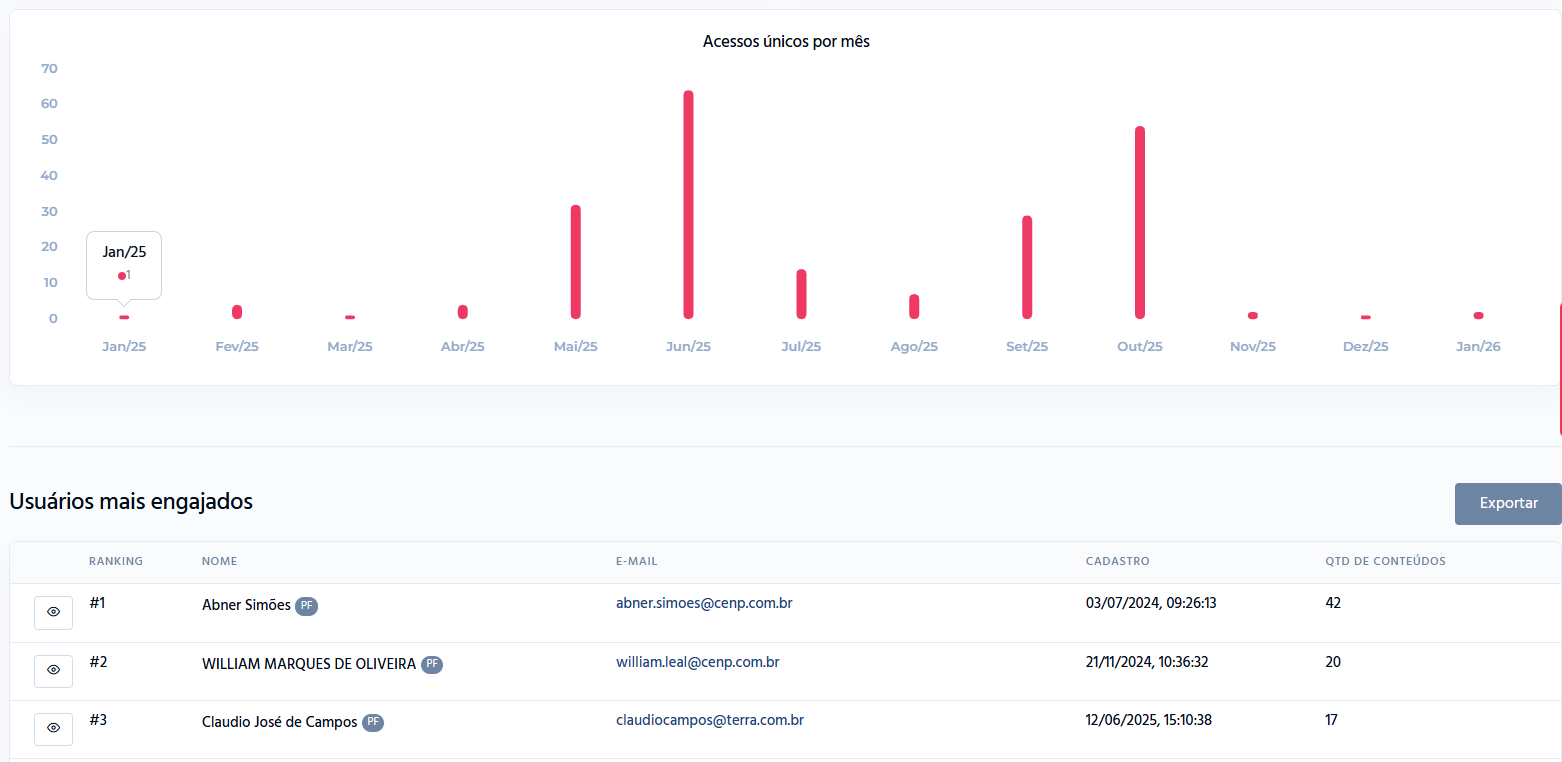Click the Set/25 bar in the chart
This screenshot has width=1562, height=762.
[1027, 267]
